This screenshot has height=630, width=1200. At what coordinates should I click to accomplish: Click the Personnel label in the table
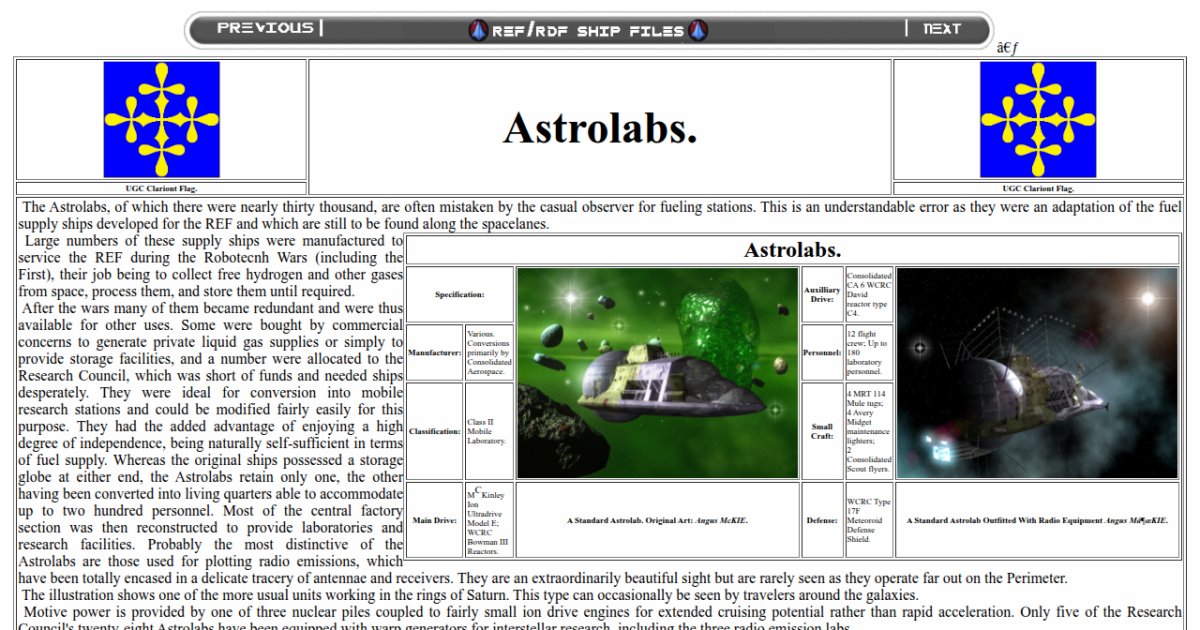[822, 352]
